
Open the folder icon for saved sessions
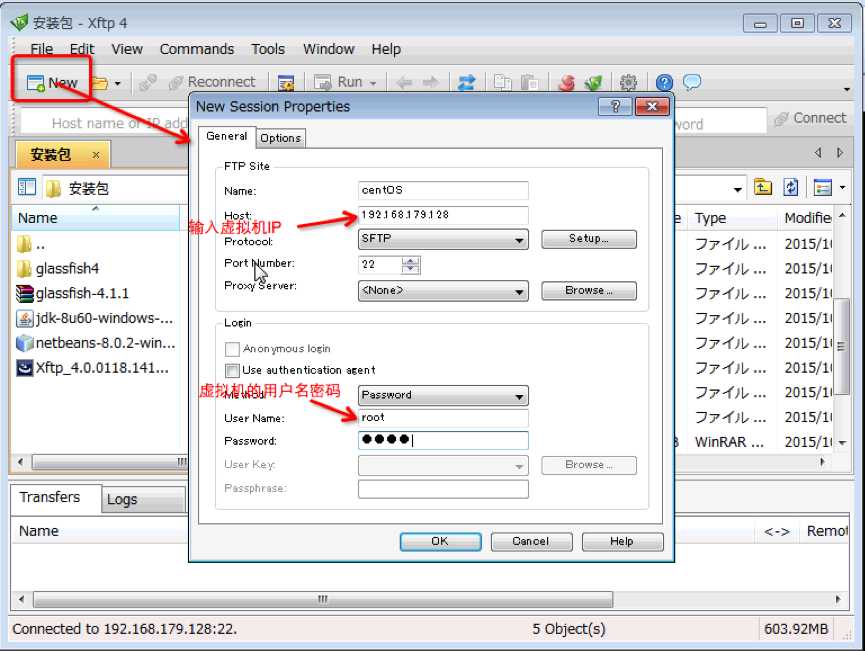pos(100,83)
